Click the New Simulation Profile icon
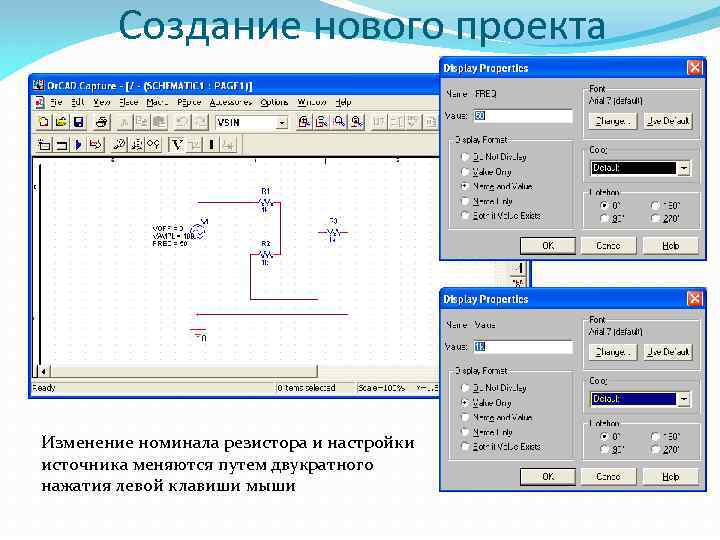The image size is (720, 540). click(44, 145)
